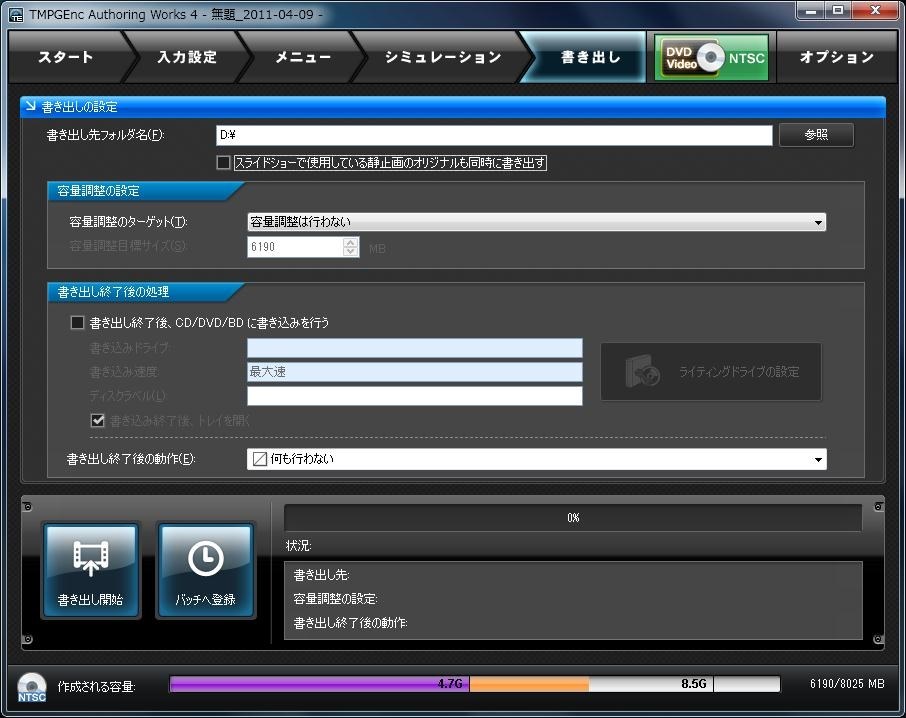Click the NTSC indicator icon bottom left

point(30,686)
